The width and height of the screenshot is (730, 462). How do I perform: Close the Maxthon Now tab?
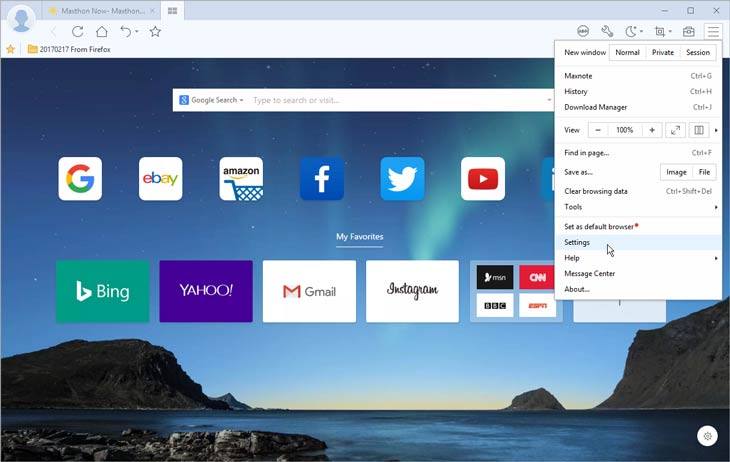[152, 11]
